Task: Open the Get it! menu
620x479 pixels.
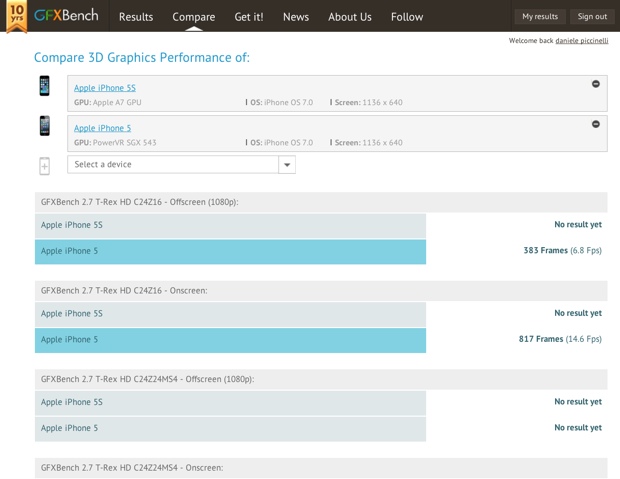Action: [x=249, y=17]
